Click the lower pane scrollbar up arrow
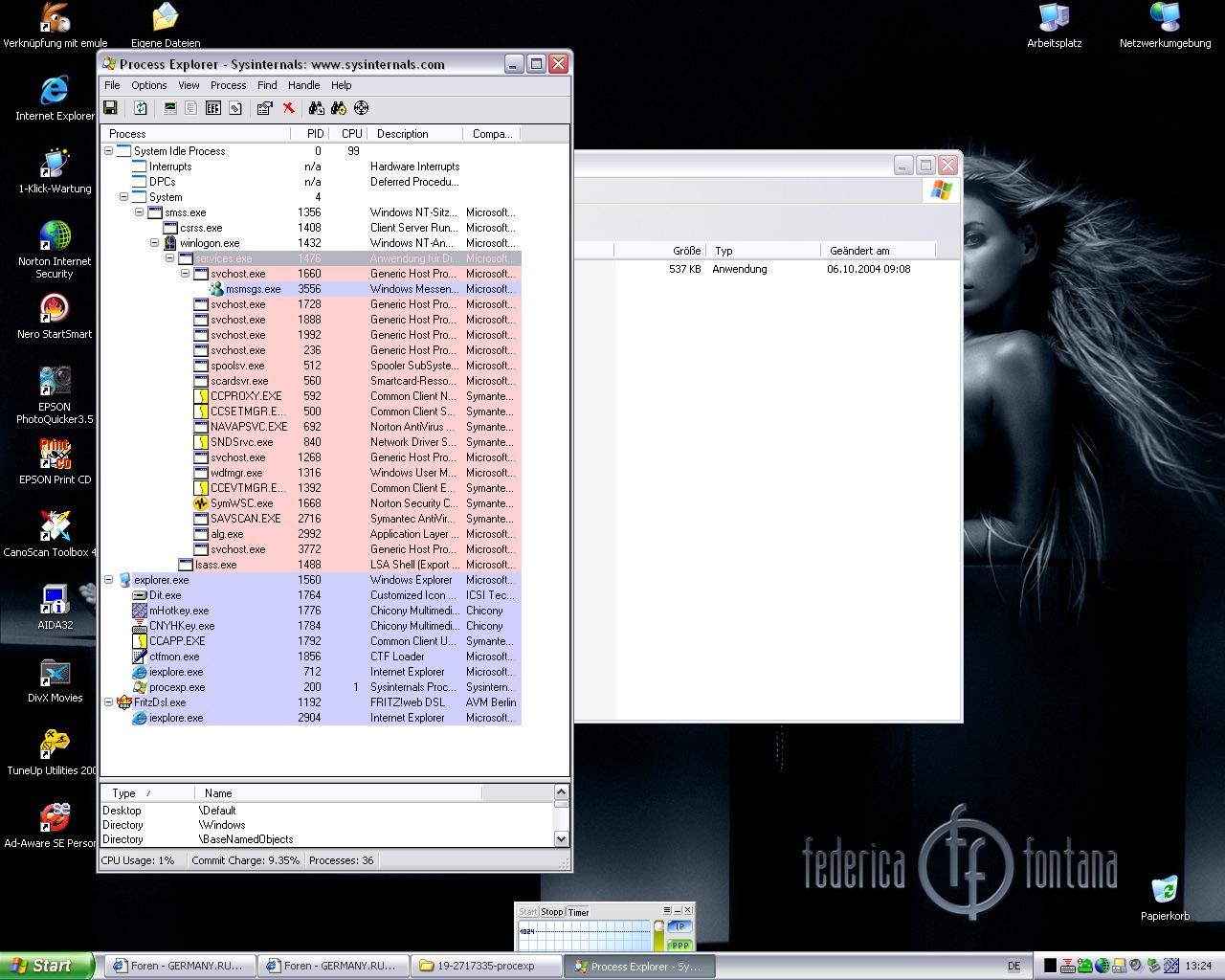The height and width of the screenshot is (980, 1225). point(562,792)
